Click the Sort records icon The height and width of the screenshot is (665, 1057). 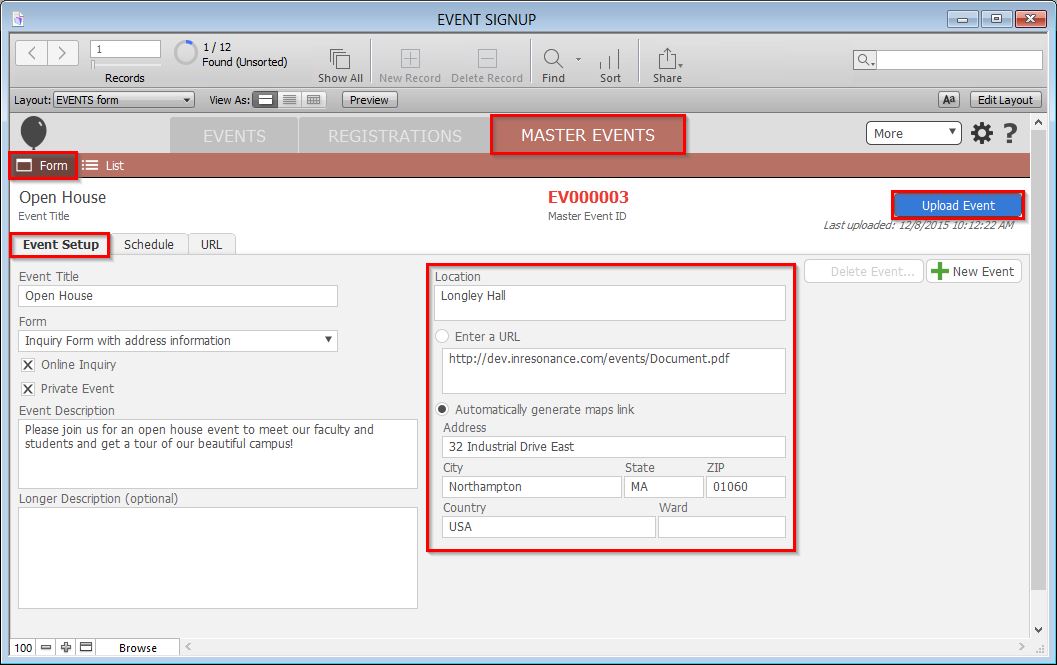point(610,59)
